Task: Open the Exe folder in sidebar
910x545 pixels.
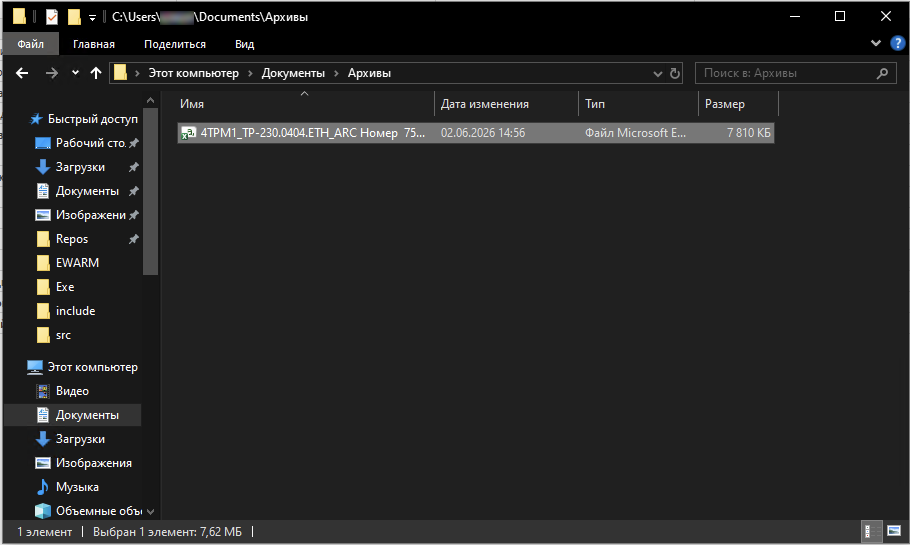Action: click(64, 287)
